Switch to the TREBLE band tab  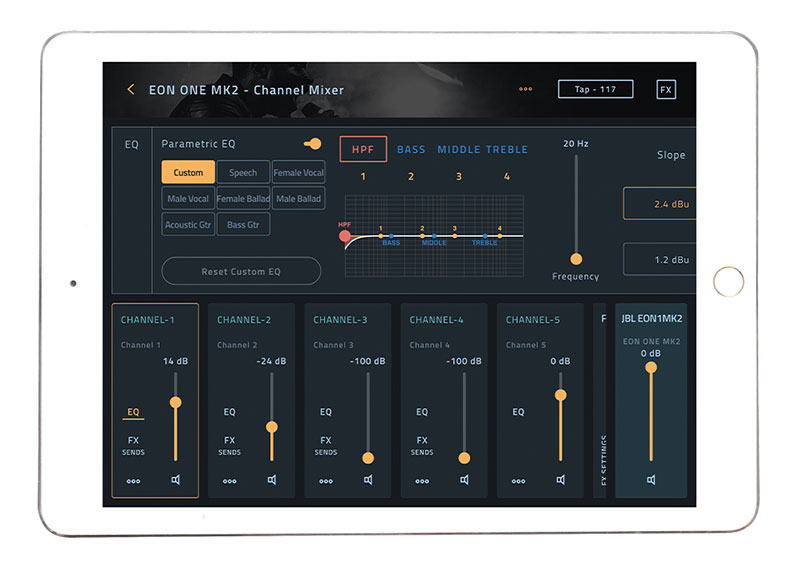507,149
